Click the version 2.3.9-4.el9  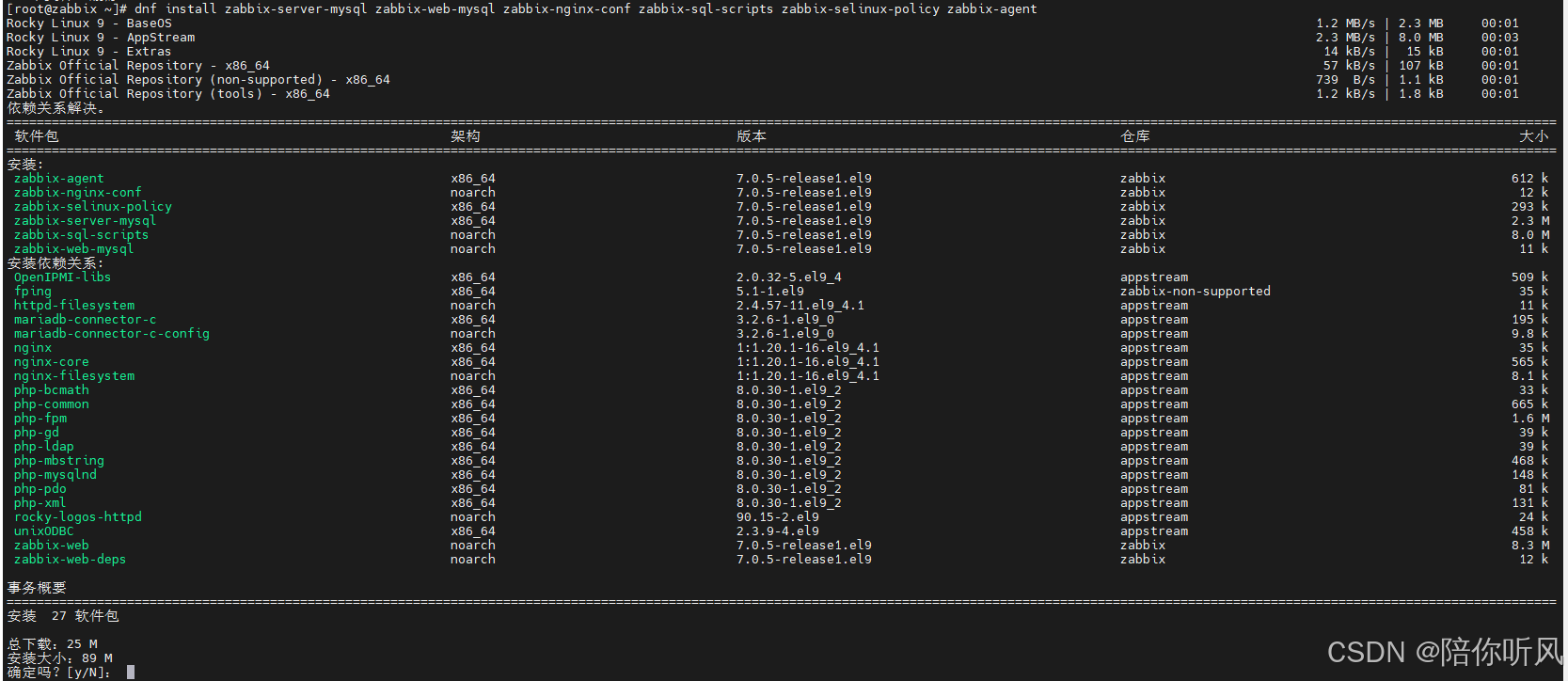coord(777,531)
